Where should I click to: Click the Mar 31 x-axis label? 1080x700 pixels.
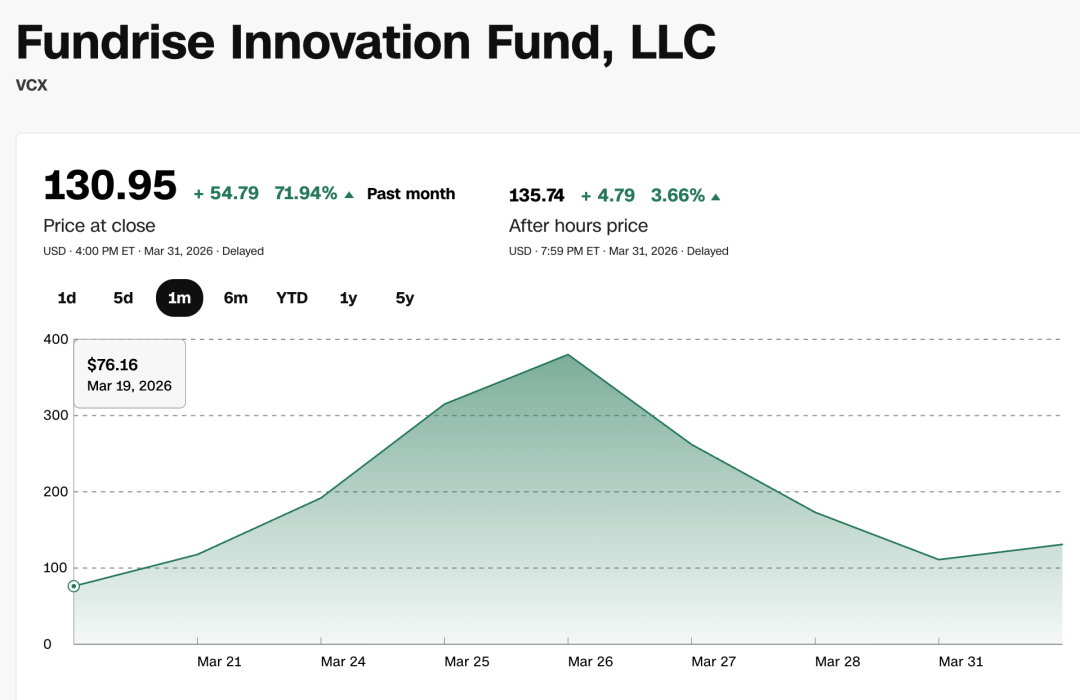coord(960,661)
